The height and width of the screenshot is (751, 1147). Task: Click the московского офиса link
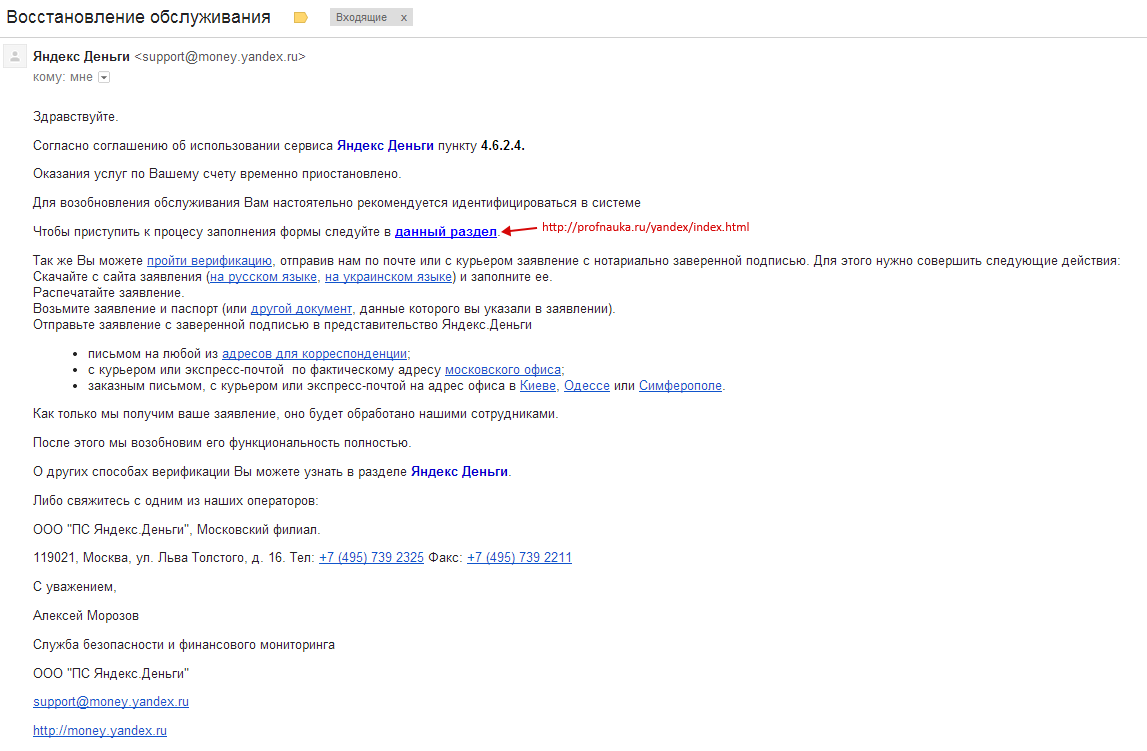[503, 370]
